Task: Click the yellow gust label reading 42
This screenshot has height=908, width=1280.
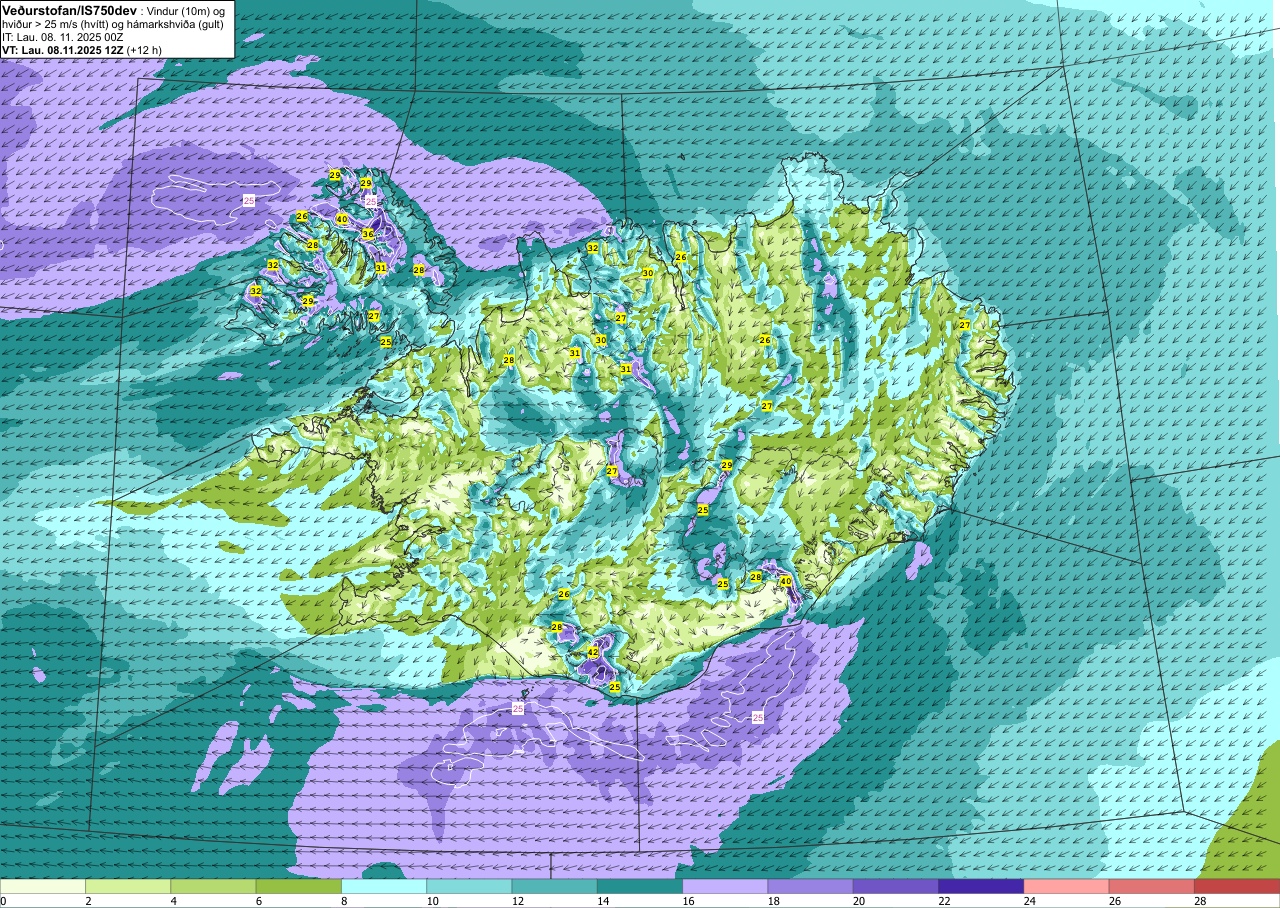Action: pyautogui.click(x=592, y=652)
